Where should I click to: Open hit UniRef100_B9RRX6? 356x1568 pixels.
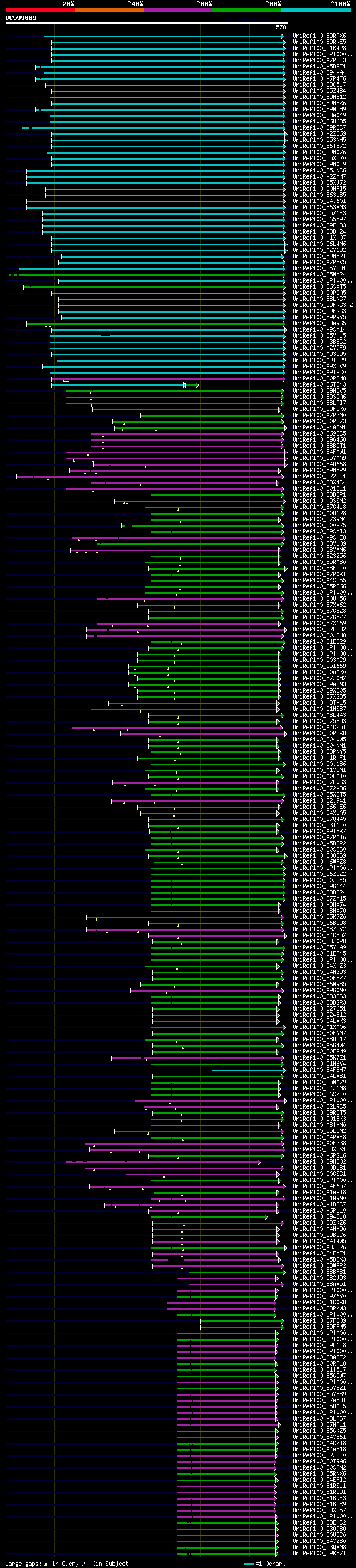click(319, 36)
